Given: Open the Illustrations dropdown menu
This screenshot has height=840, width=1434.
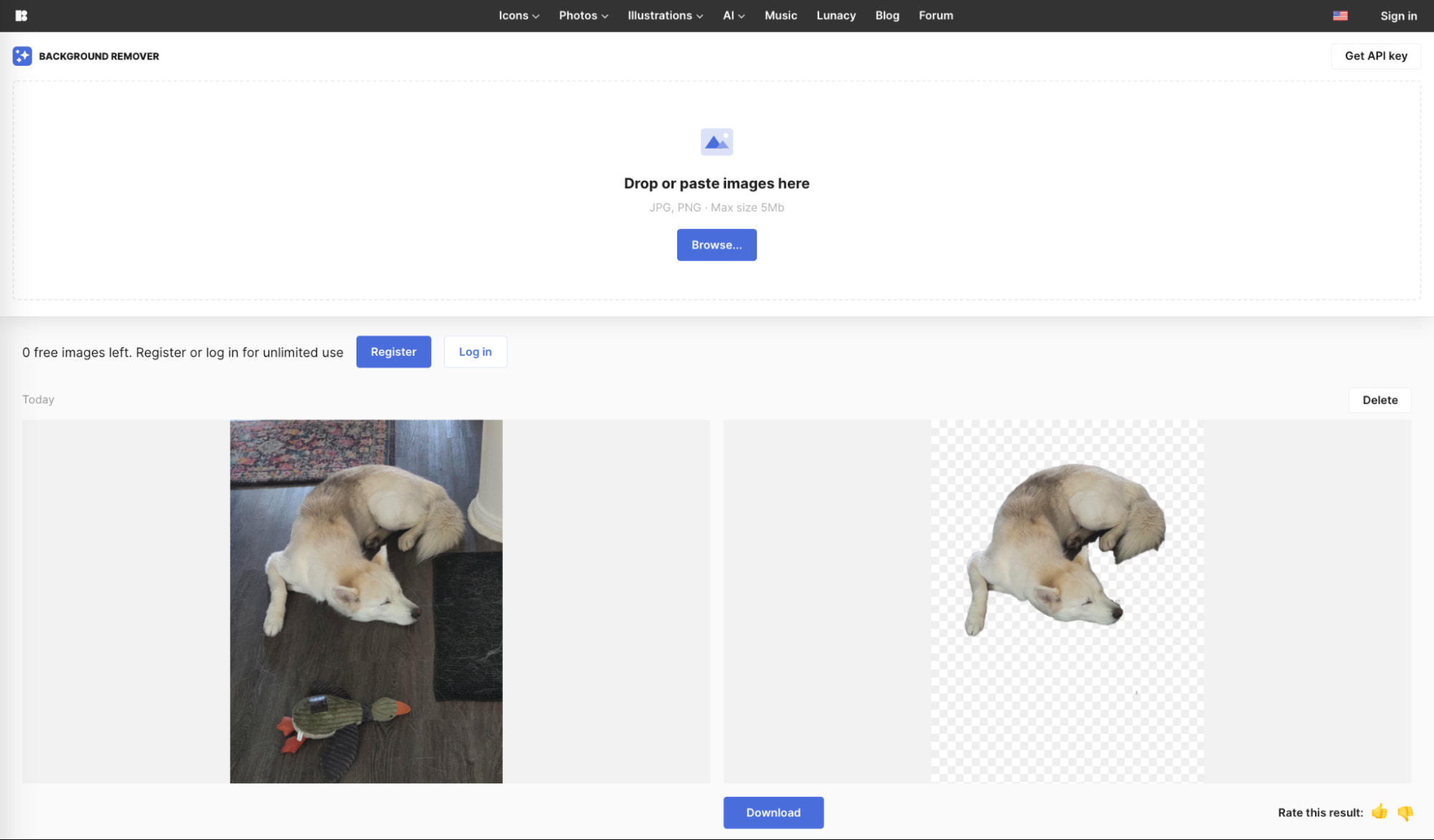Looking at the screenshot, I should 664,15.
